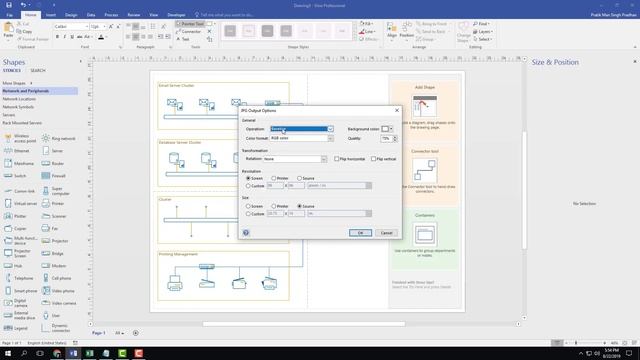Open the Color format dropdown
This screenshot has height=360, width=640.
coord(330,138)
